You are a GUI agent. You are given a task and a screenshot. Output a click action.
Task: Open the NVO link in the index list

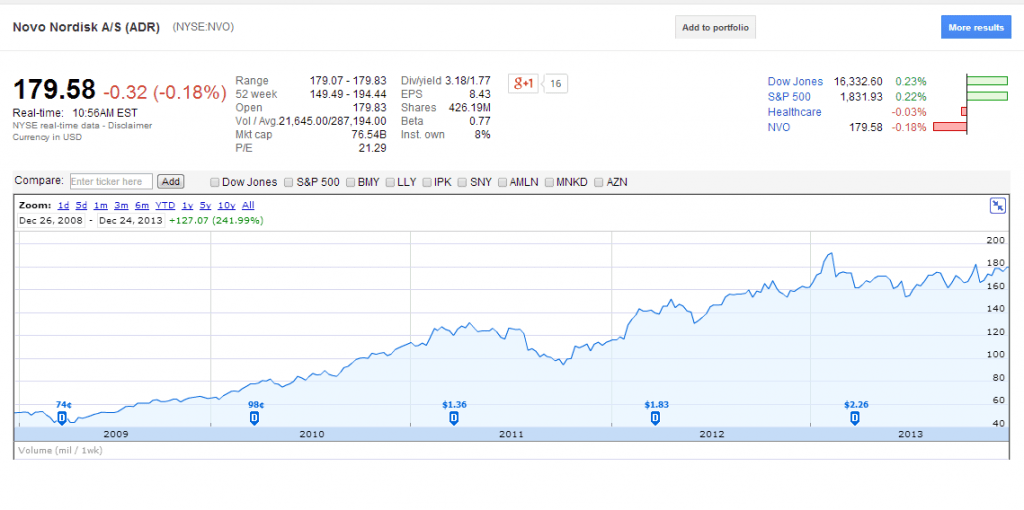click(x=778, y=127)
